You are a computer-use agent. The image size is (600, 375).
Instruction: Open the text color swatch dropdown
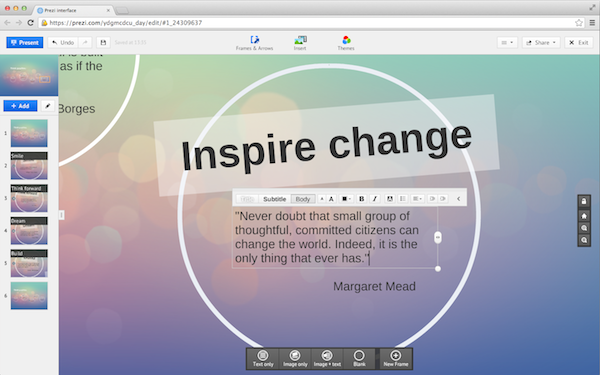346,199
